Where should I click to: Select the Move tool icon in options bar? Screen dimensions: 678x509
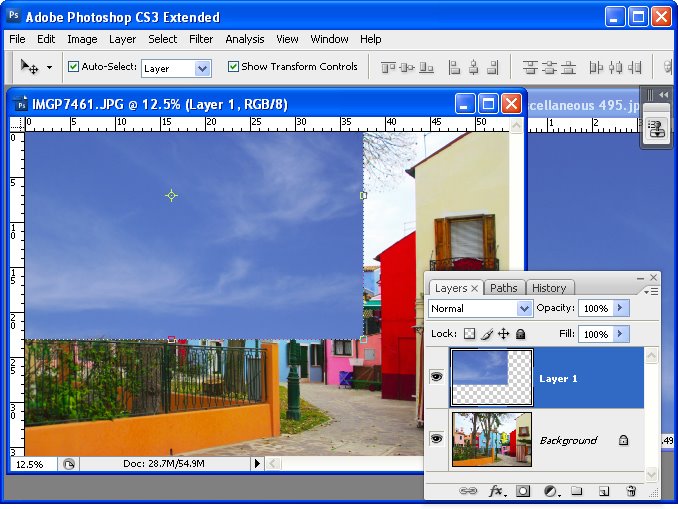click(x=29, y=67)
